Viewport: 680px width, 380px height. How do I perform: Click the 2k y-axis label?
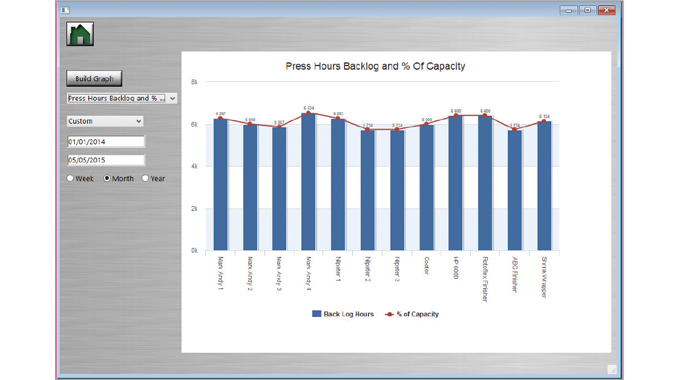(x=194, y=209)
